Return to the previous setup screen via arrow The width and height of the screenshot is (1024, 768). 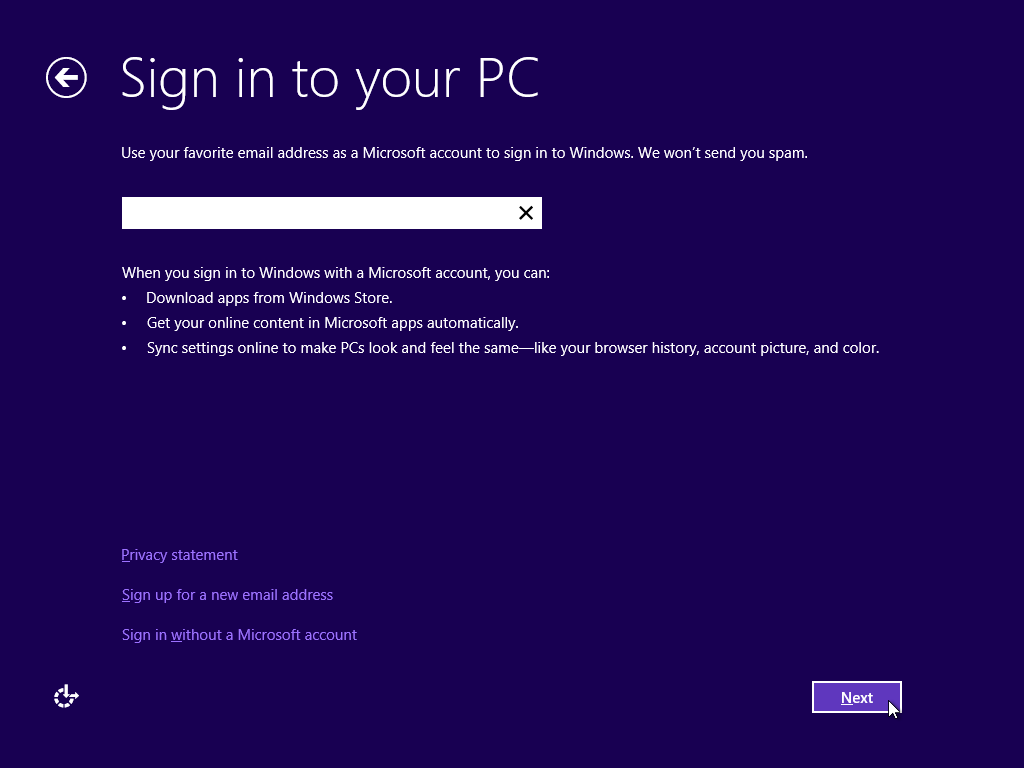pos(66,77)
